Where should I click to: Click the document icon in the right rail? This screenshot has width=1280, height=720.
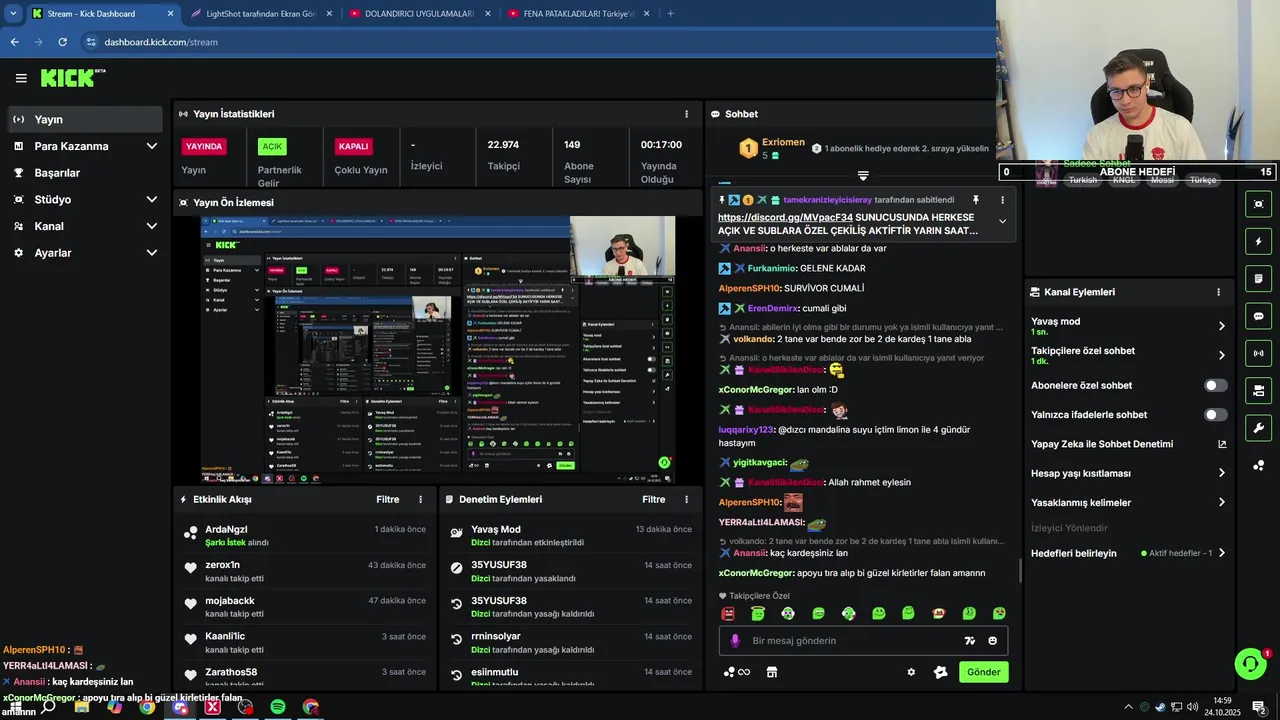click(x=1258, y=278)
